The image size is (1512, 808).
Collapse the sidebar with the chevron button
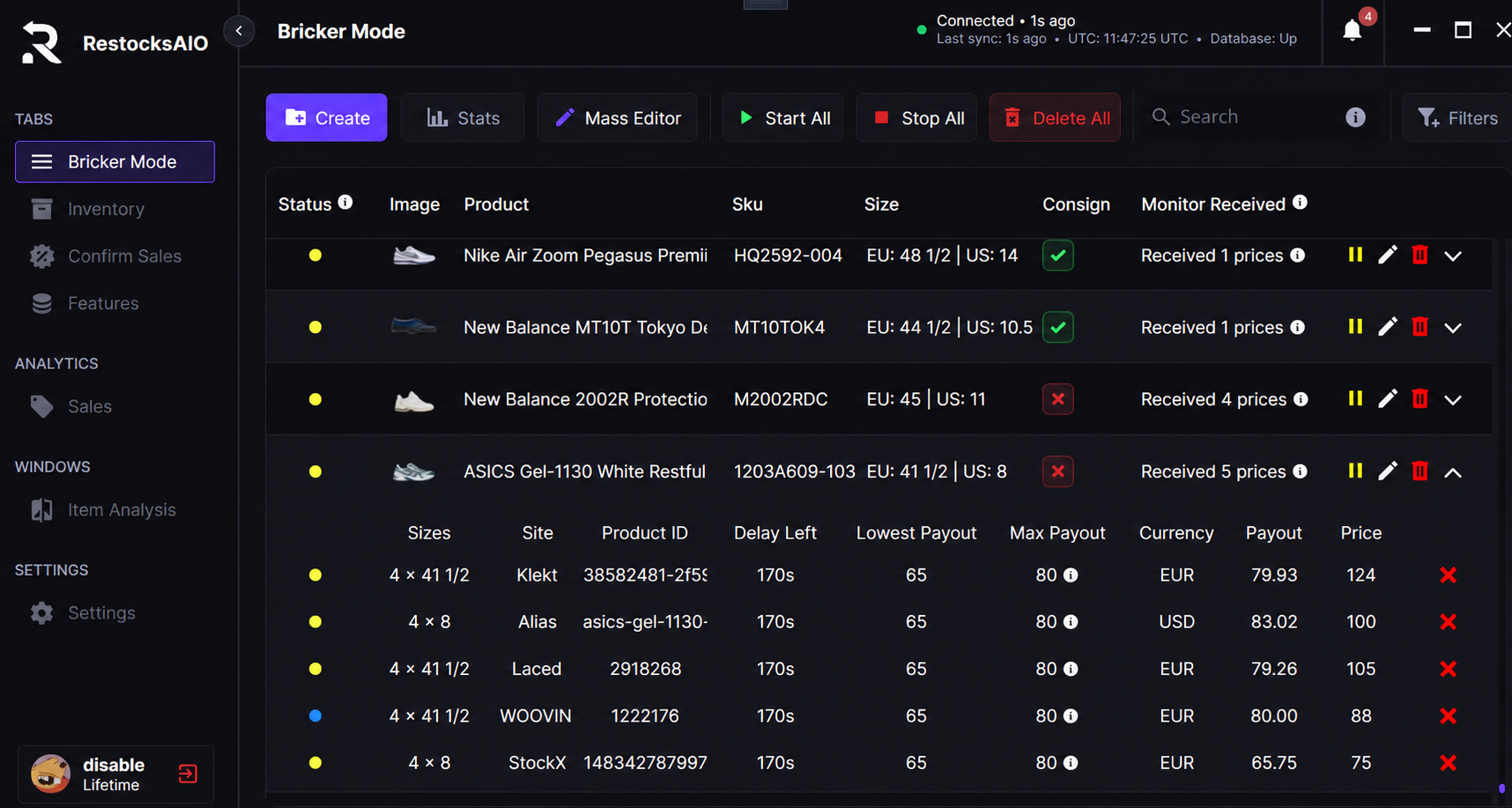(x=239, y=31)
